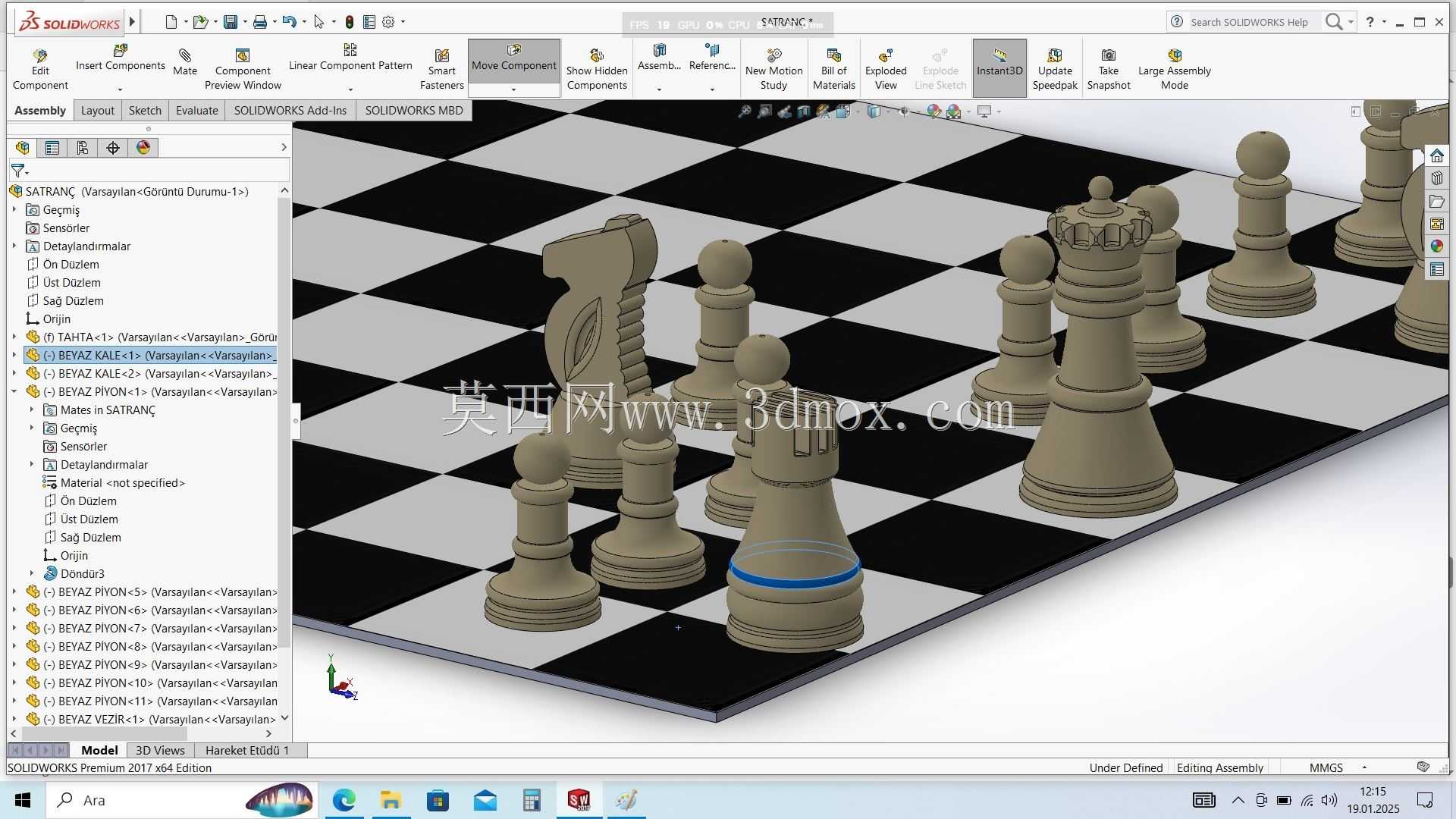Click Linear Component Pattern tool

(x=350, y=58)
